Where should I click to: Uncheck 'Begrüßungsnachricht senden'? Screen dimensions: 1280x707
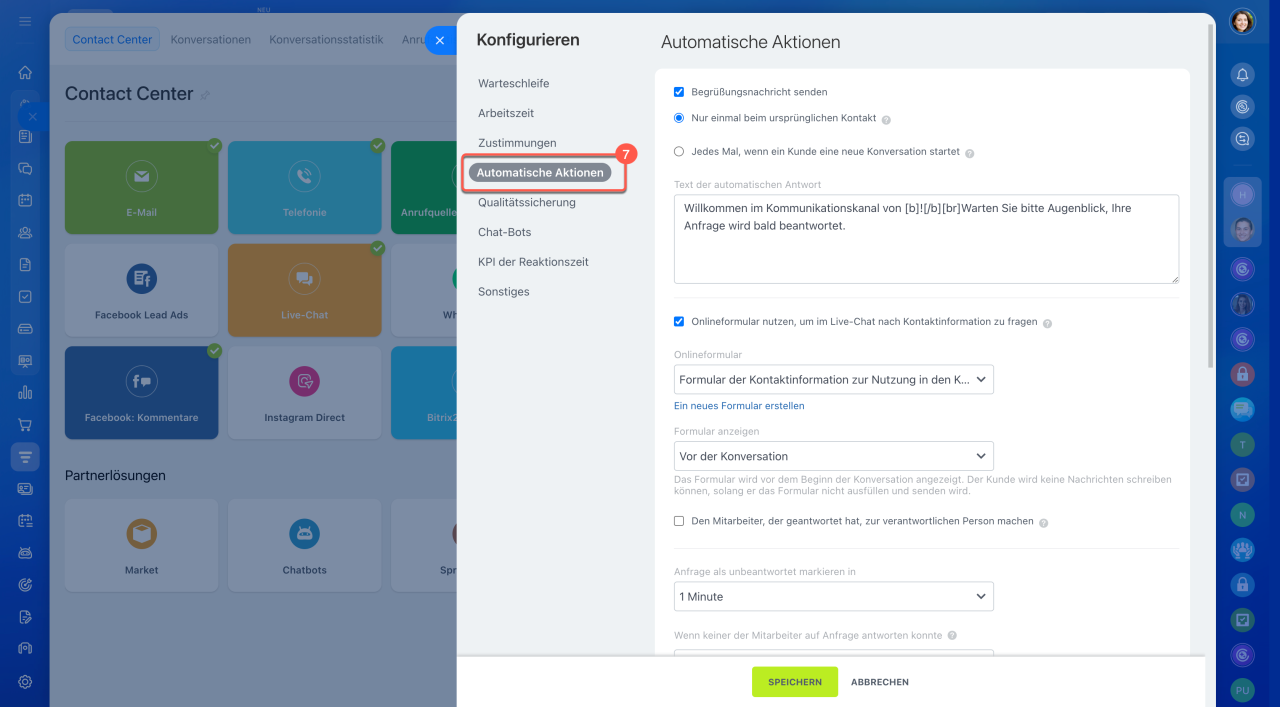click(679, 92)
